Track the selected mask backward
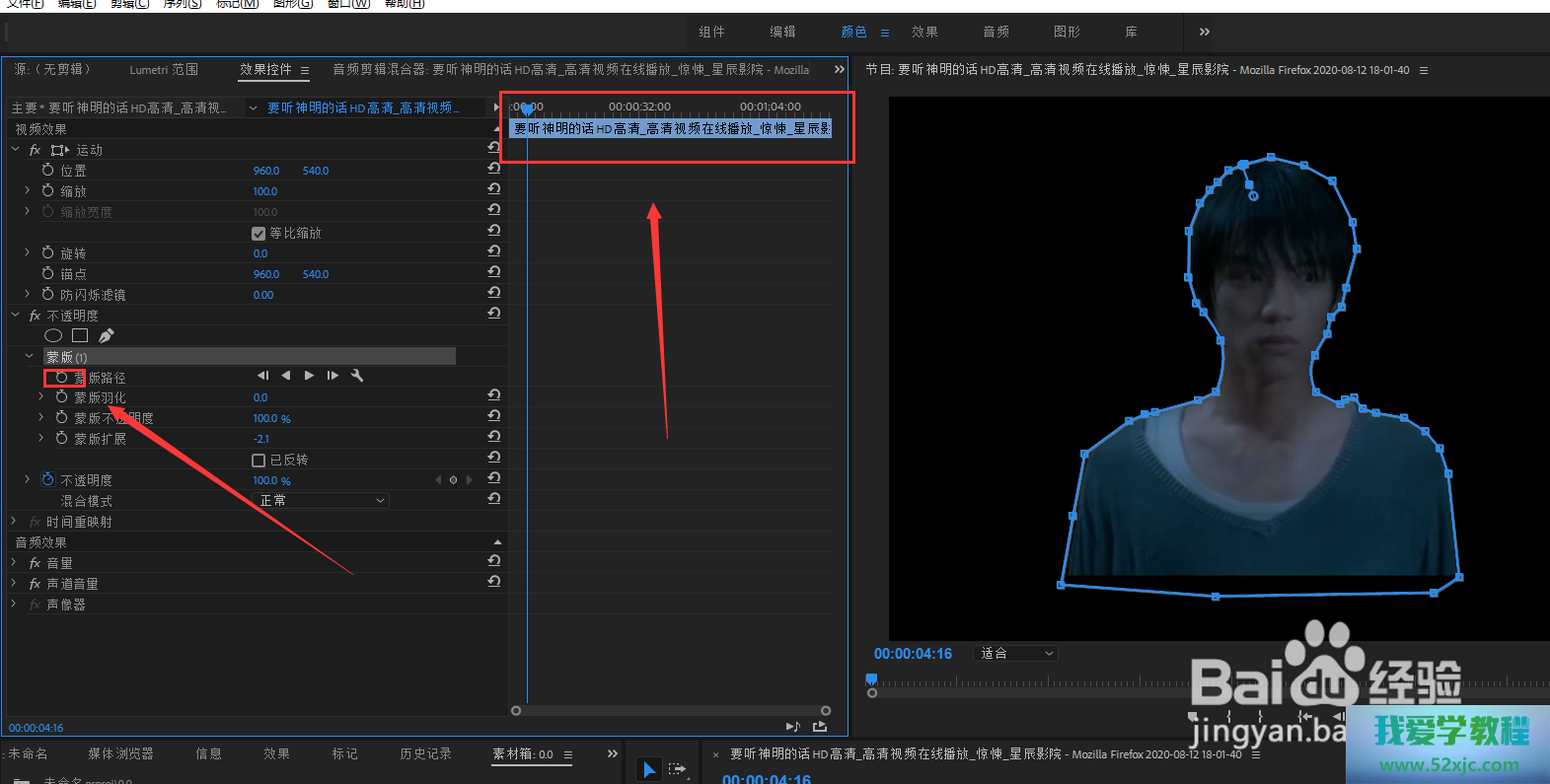Screen dimensions: 1550x784 [x=286, y=376]
